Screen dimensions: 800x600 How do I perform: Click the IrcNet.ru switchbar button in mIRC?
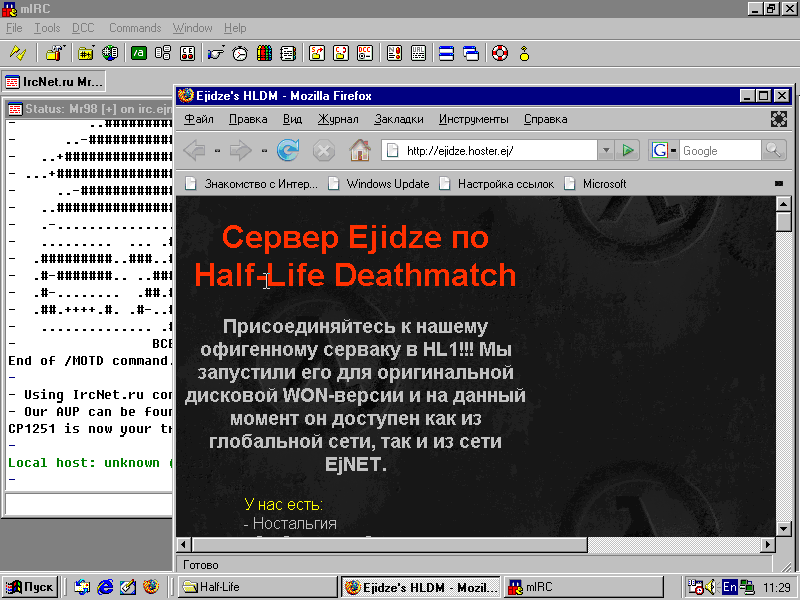click(54, 82)
